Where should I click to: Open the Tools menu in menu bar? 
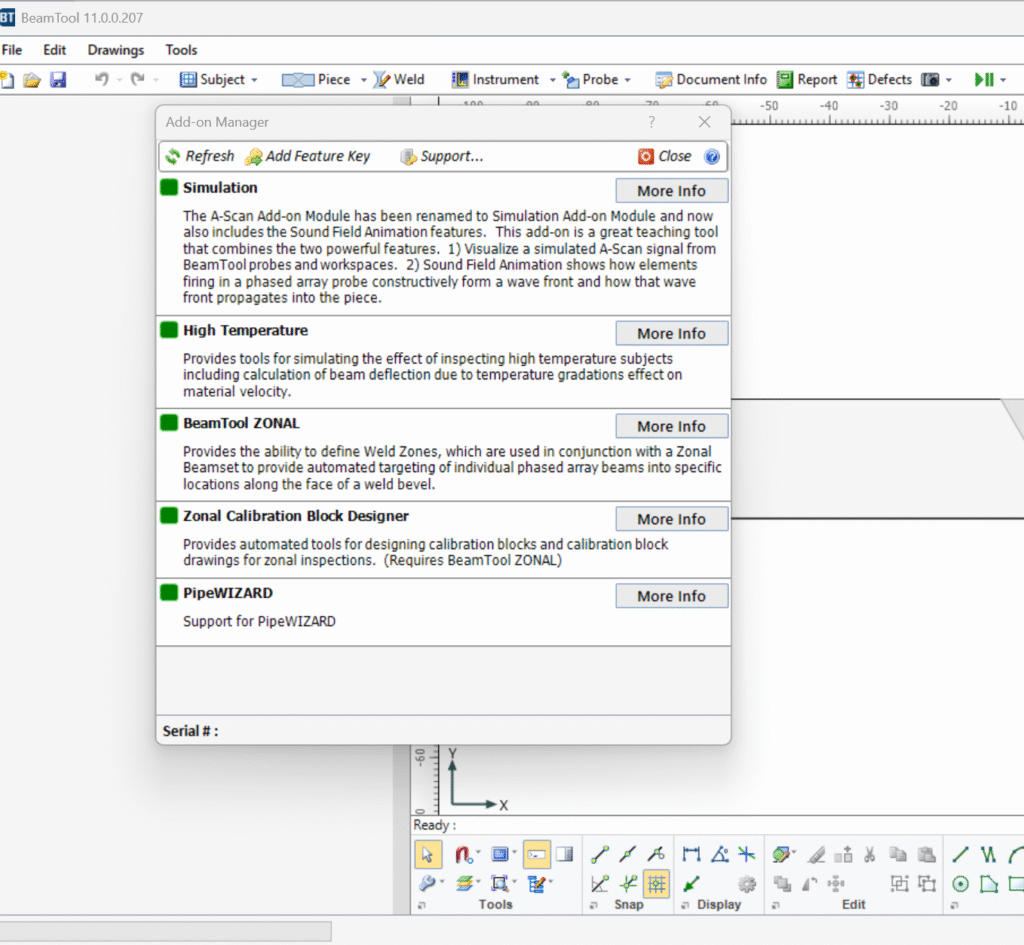pos(181,50)
